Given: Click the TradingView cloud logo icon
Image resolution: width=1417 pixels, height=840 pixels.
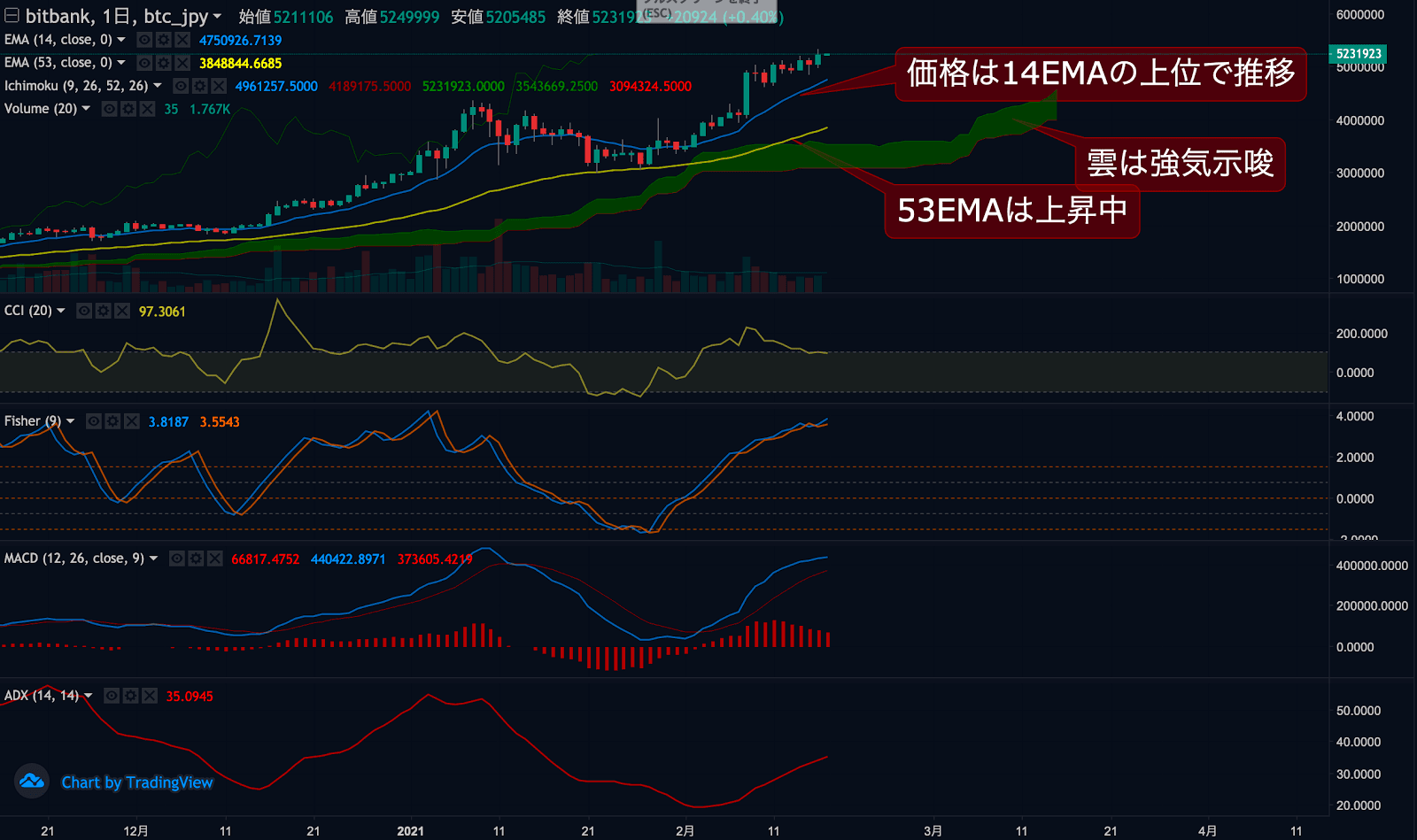Looking at the screenshot, I should tap(32, 782).
